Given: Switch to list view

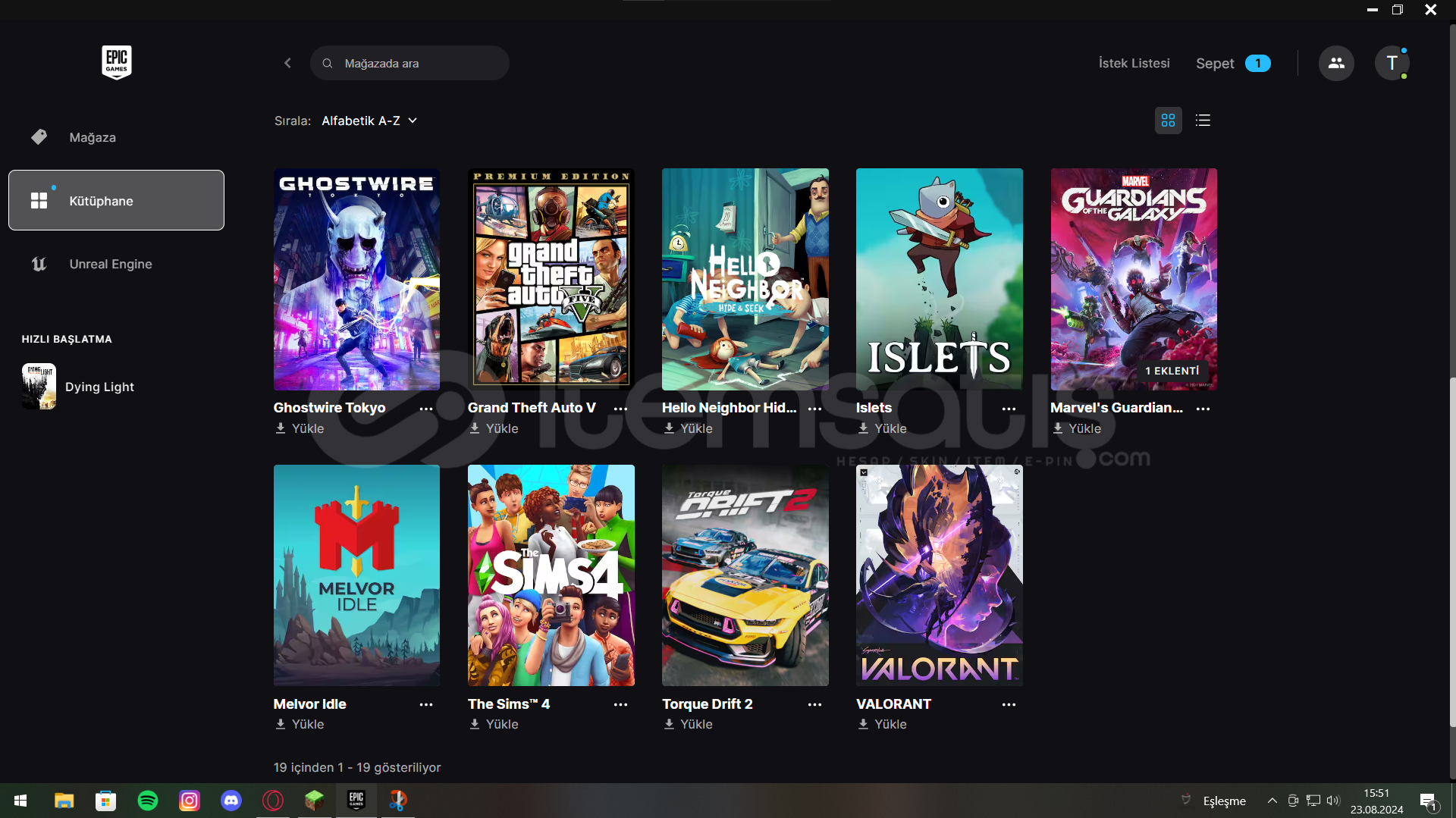Looking at the screenshot, I should 1203,121.
